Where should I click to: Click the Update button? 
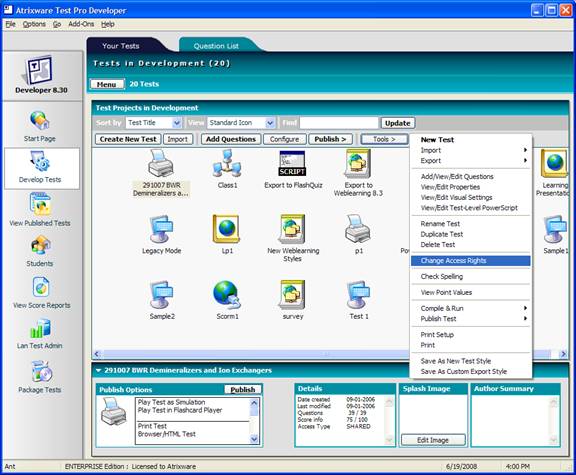pos(398,123)
